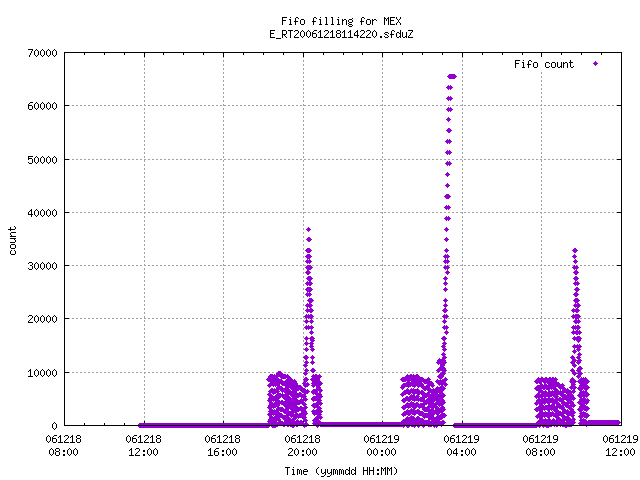
Task: Click the y-axis tick value 40000
Action: tap(42, 213)
